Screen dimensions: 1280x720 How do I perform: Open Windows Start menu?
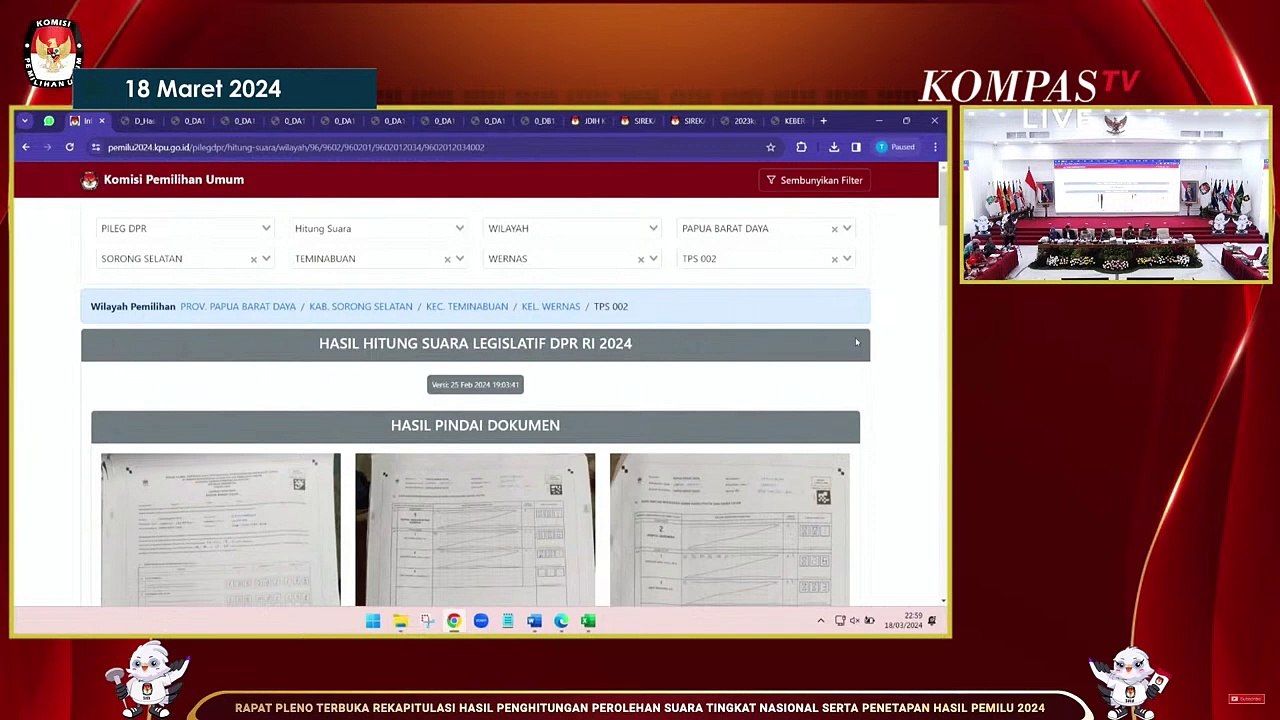pyautogui.click(x=373, y=621)
